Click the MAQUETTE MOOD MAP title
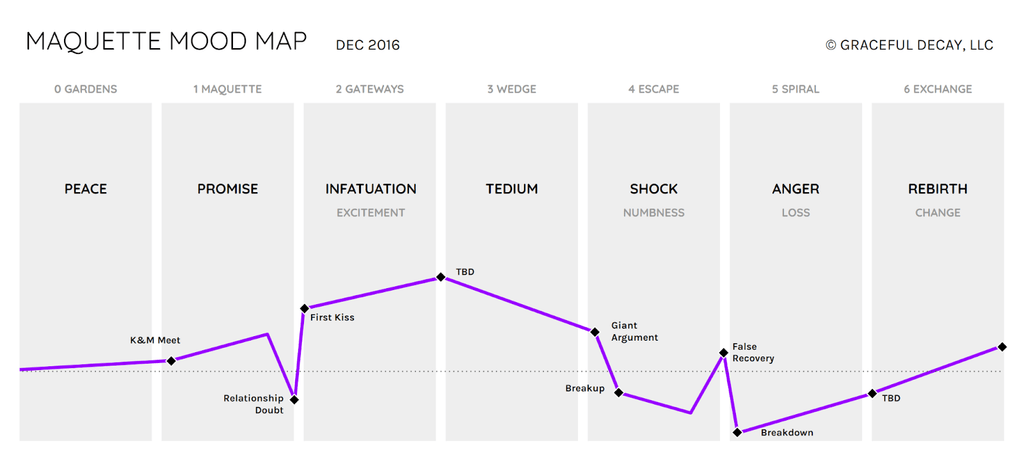Screen dimensions: 1024x456 tap(167, 43)
